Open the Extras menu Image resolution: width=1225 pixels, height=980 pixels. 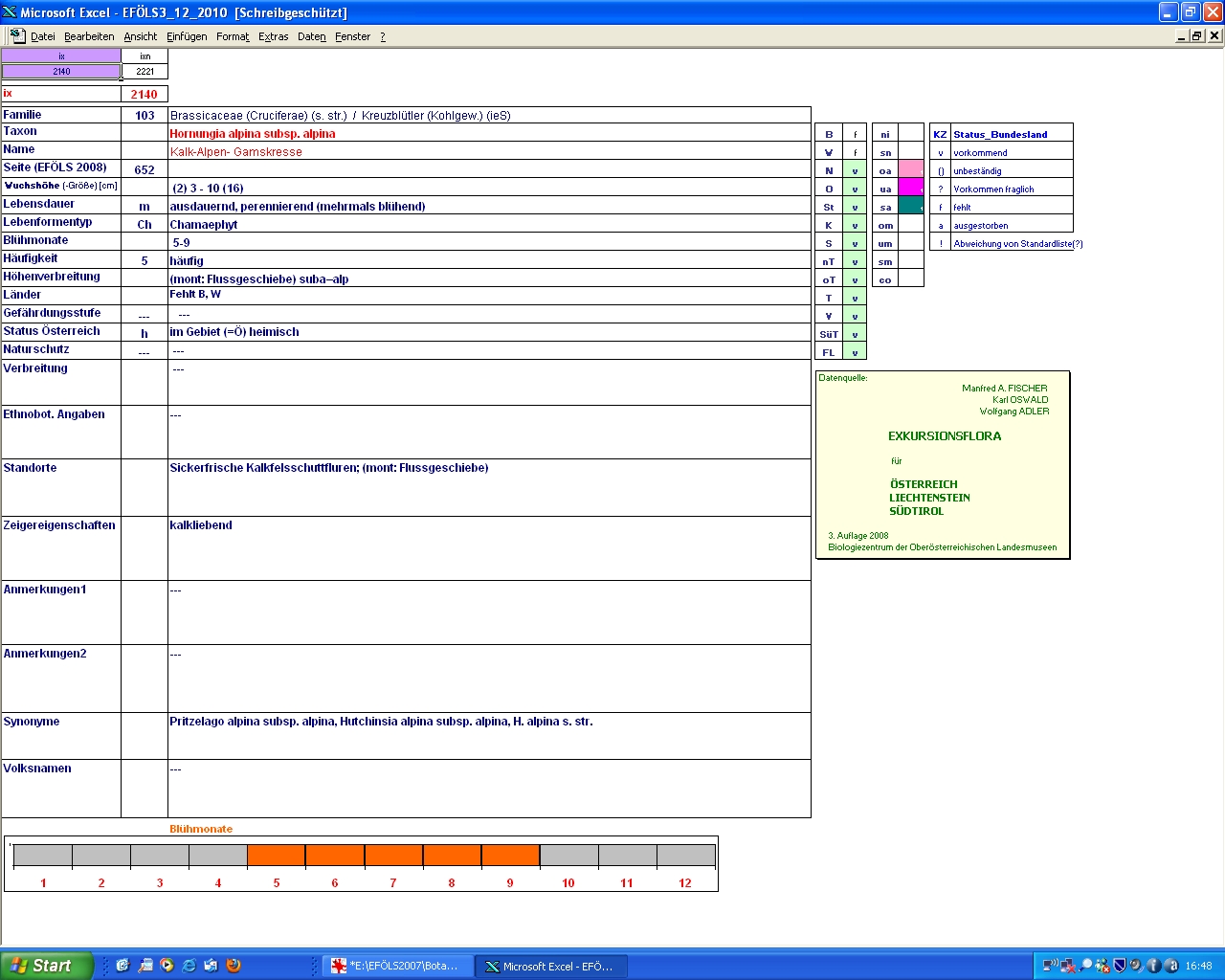point(273,36)
